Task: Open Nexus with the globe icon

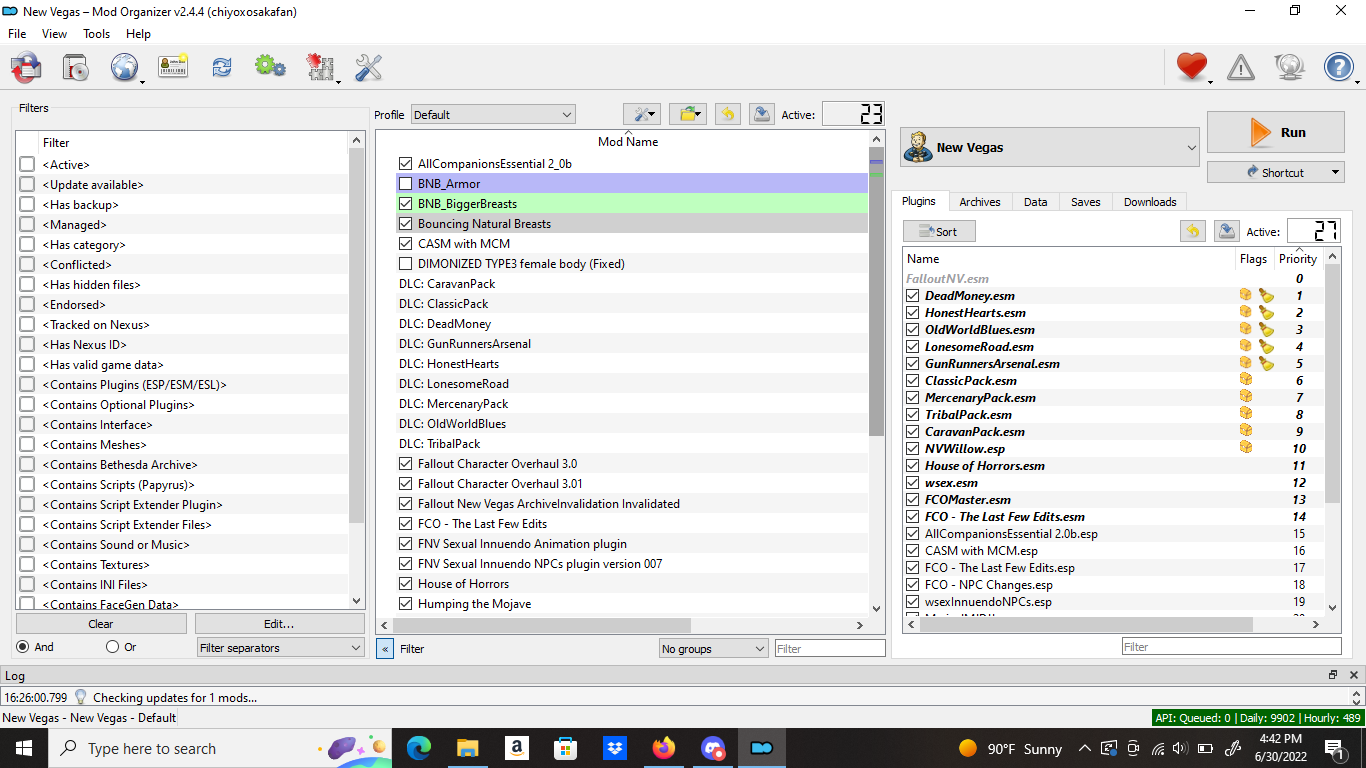Action: click(x=125, y=67)
